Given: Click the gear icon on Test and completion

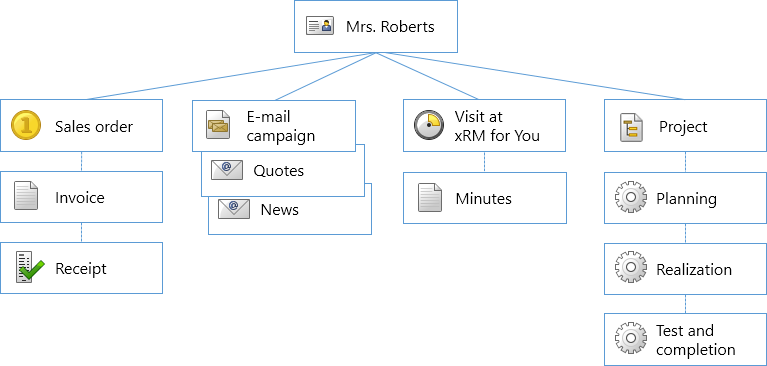Looking at the screenshot, I should [x=631, y=338].
